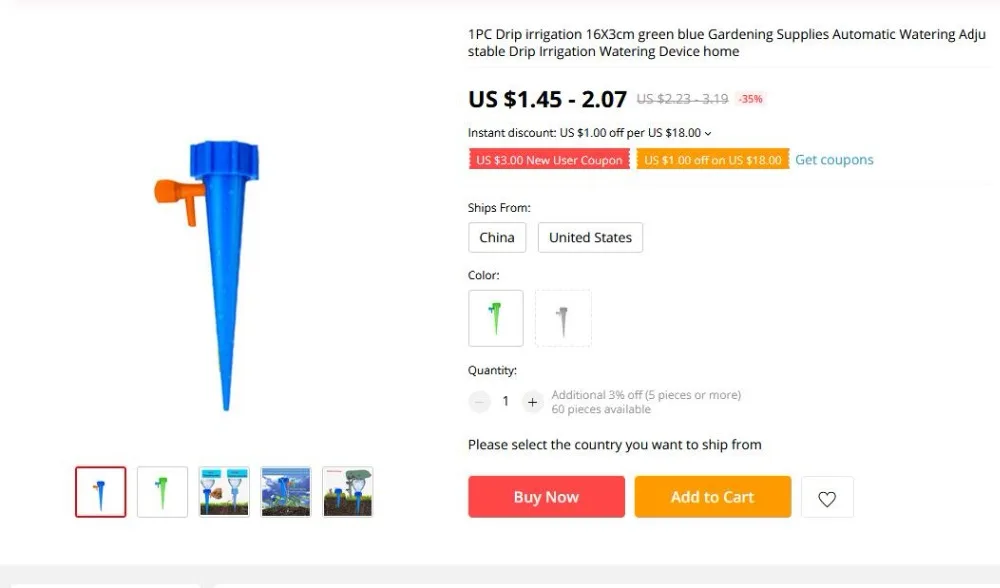
Task: Decrease quantity with the minus button
Action: click(479, 402)
